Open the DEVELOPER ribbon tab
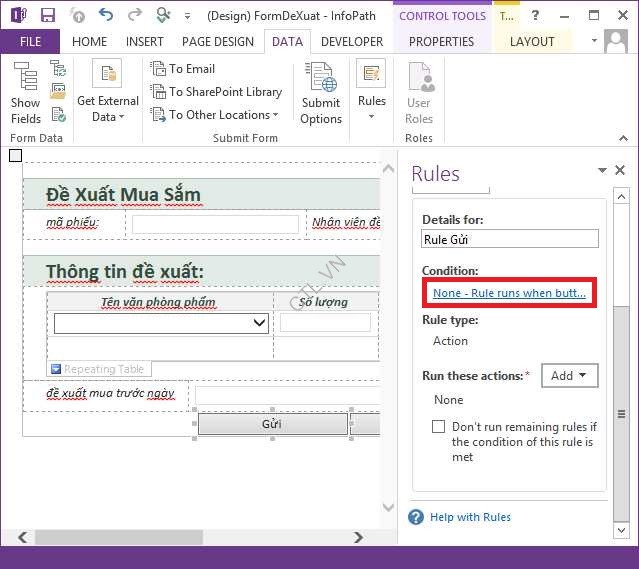The image size is (639, 569). 352,42
